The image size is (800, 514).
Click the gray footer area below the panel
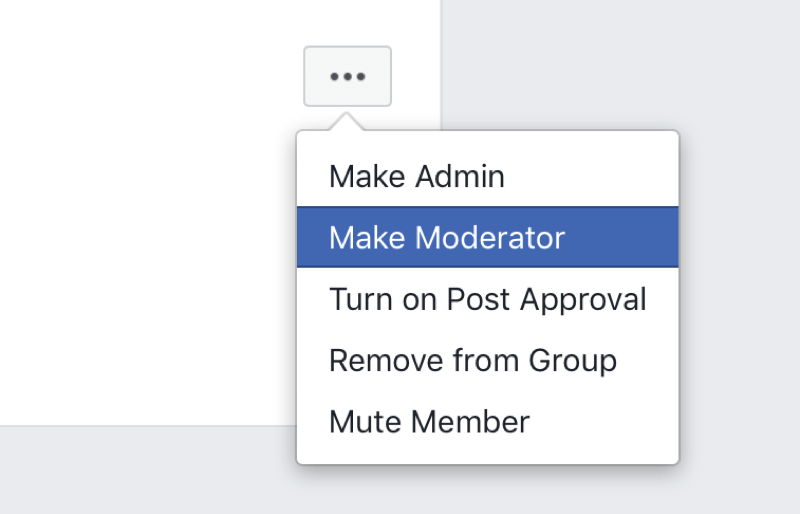tap(148, 470)
